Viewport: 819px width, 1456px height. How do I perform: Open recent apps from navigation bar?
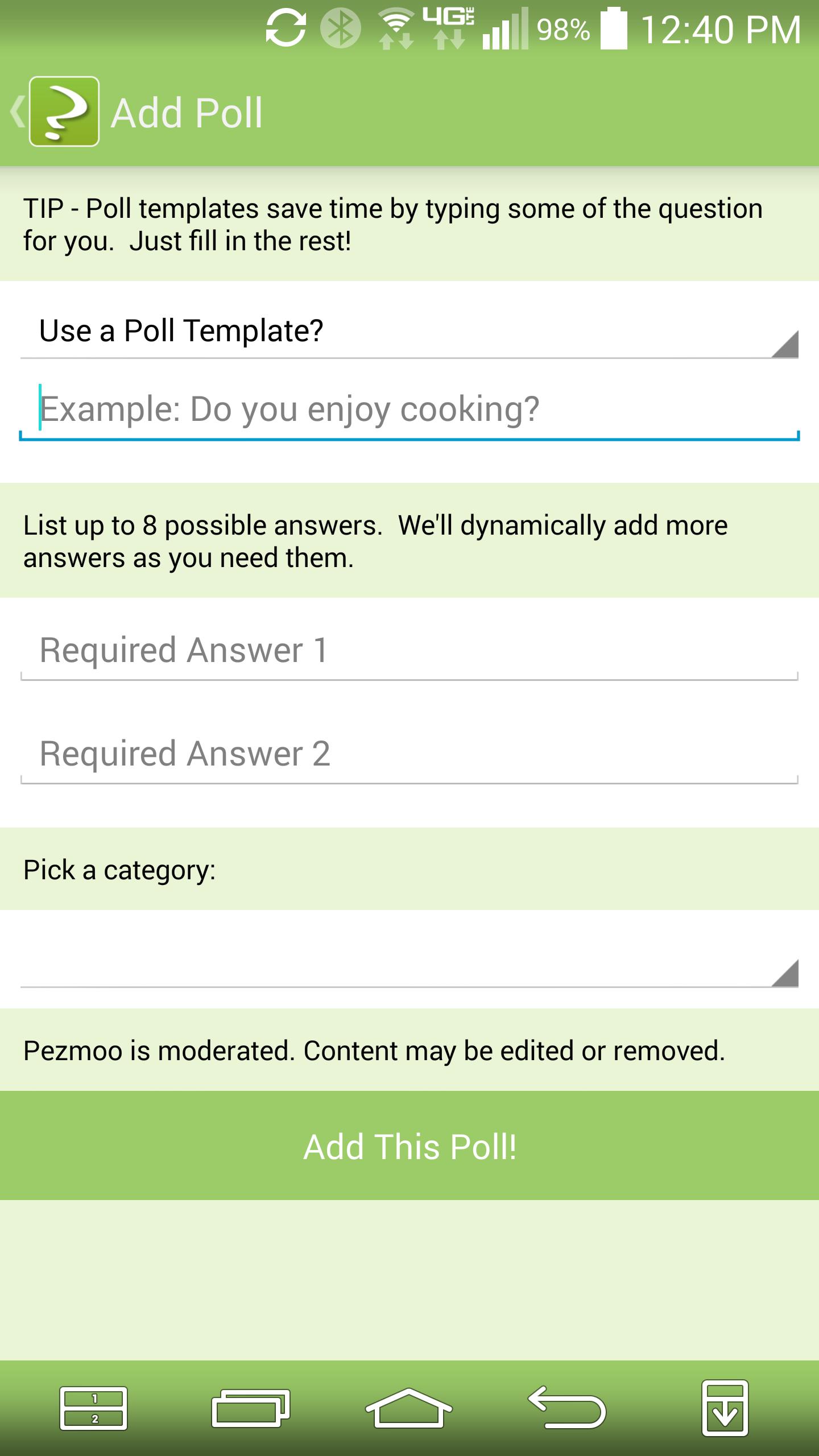pyautogui.click(x=251, y=1408)
